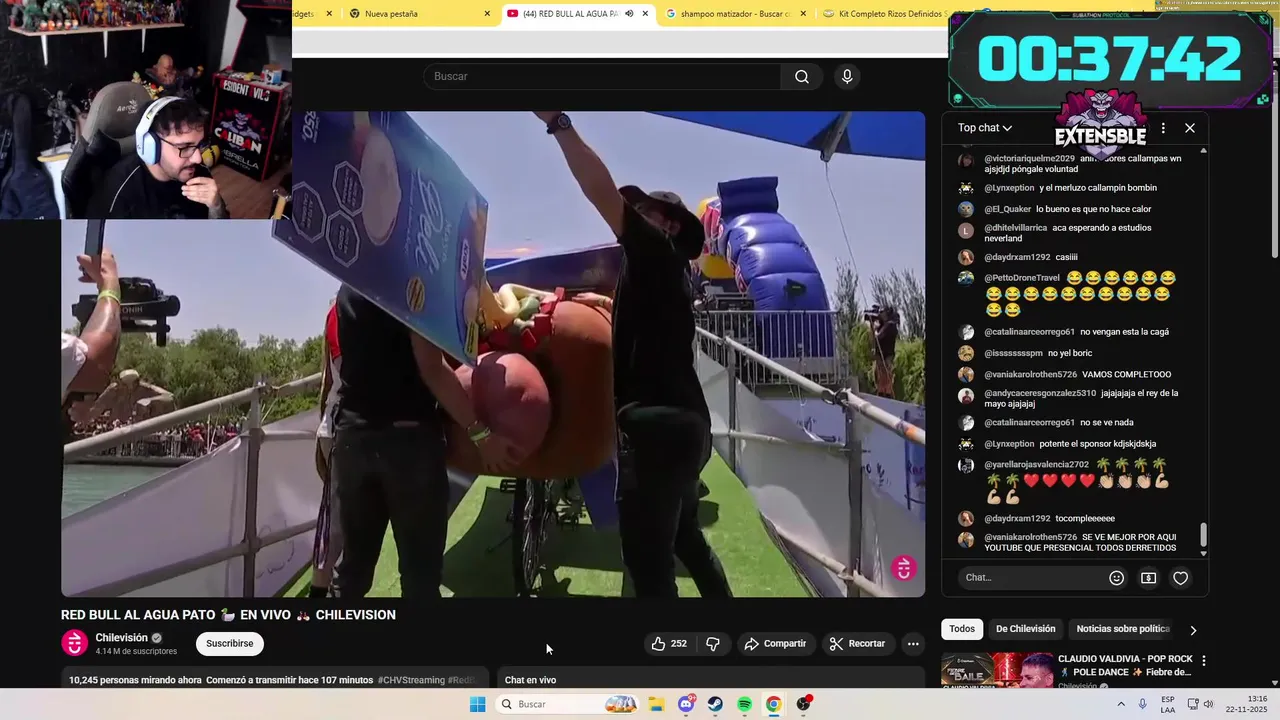Screen dimensions: 1280x720
Task: Switch to RED BULL AL AGUA PATO tab
Action: [577, 14]
